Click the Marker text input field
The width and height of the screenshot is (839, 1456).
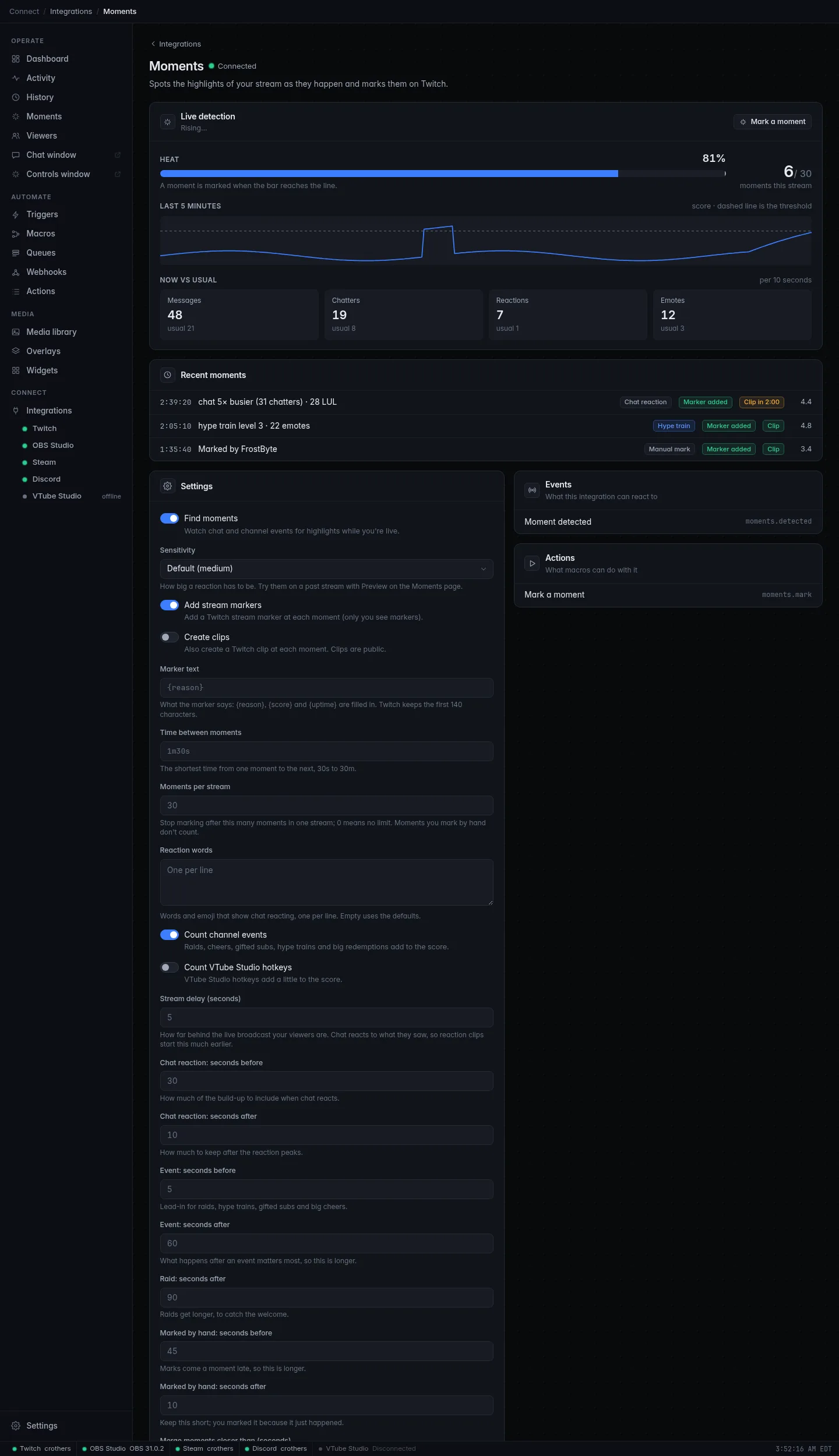point(326,688)
